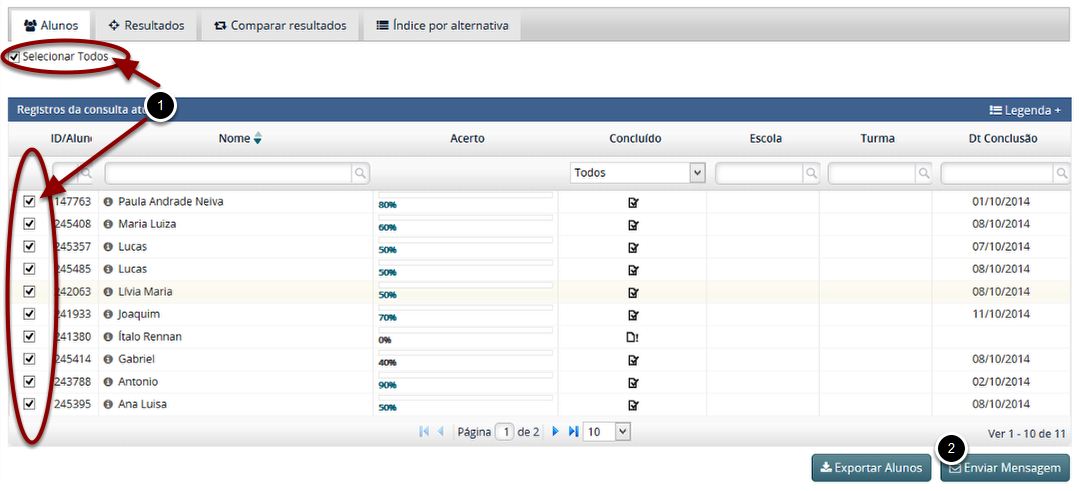The width and height of the screenshot is (1080, 491).
Task: Uncheck the checkbox for Antonio's row
Action: [29, 382]
